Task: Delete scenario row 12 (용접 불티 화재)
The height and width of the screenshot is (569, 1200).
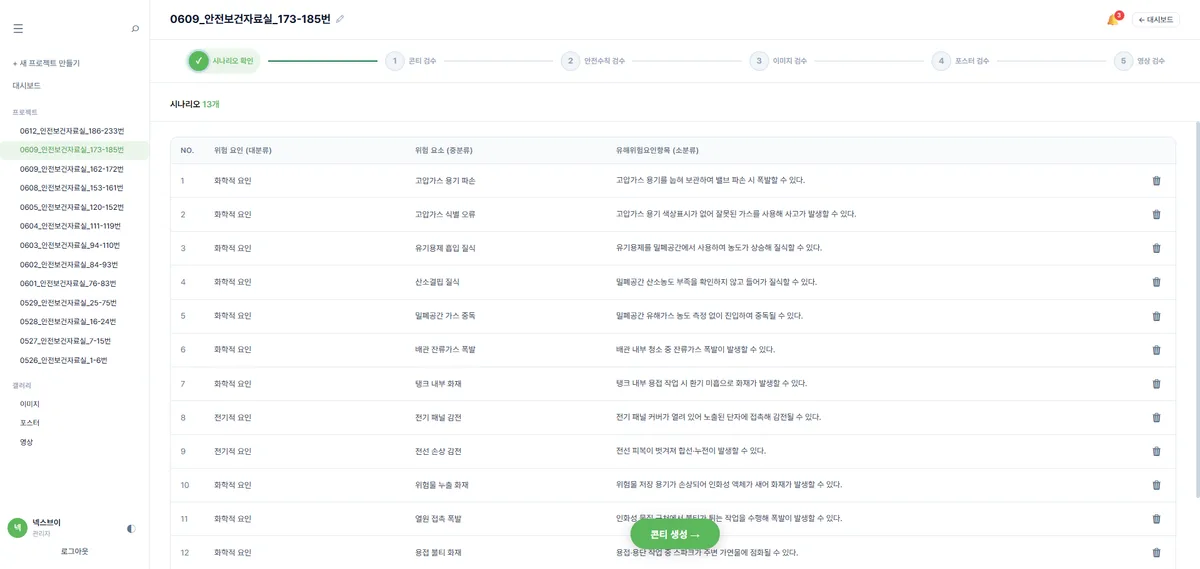Action: tap(1156, 553)
